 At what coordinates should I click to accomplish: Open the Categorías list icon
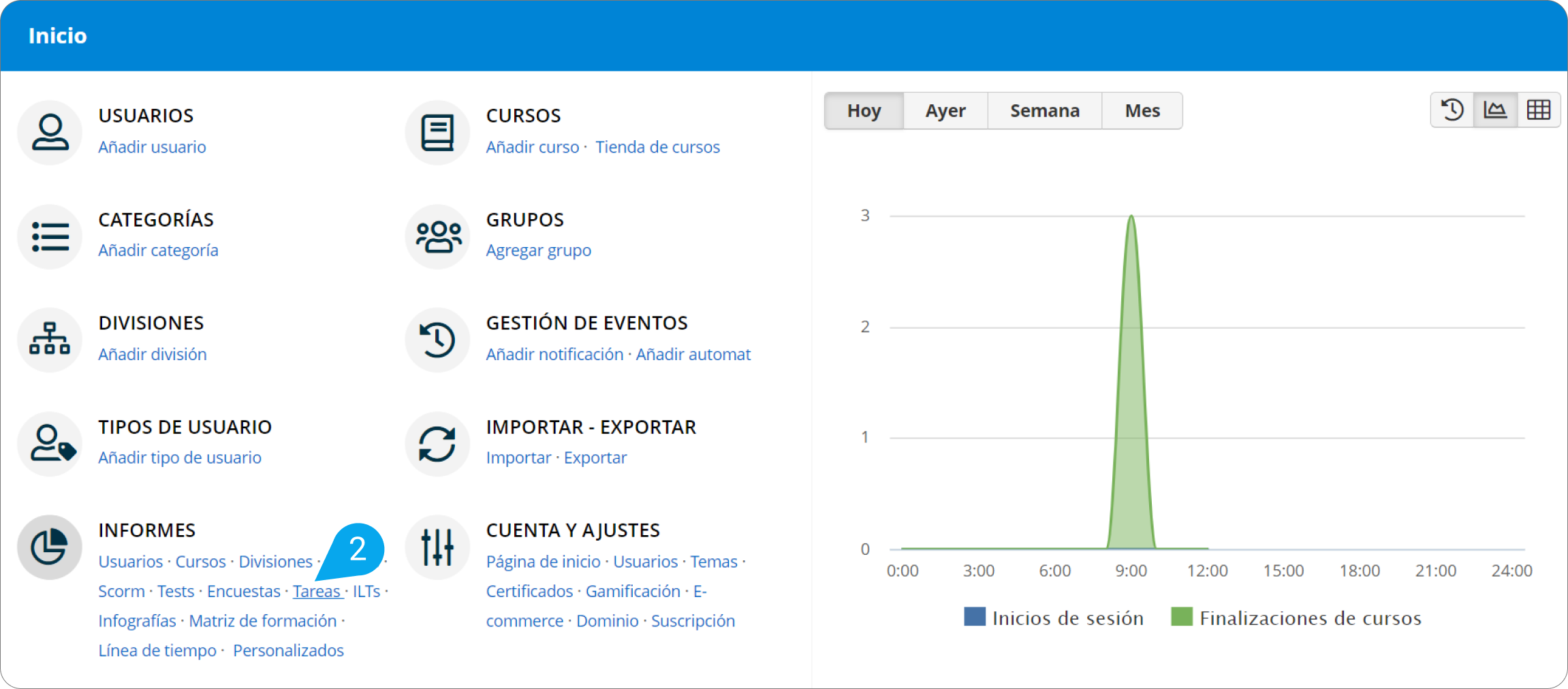pos(50,236)
